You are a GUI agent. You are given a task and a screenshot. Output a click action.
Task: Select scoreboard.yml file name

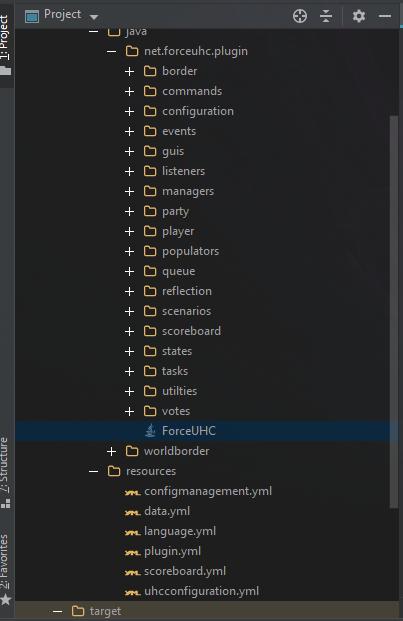185,571
